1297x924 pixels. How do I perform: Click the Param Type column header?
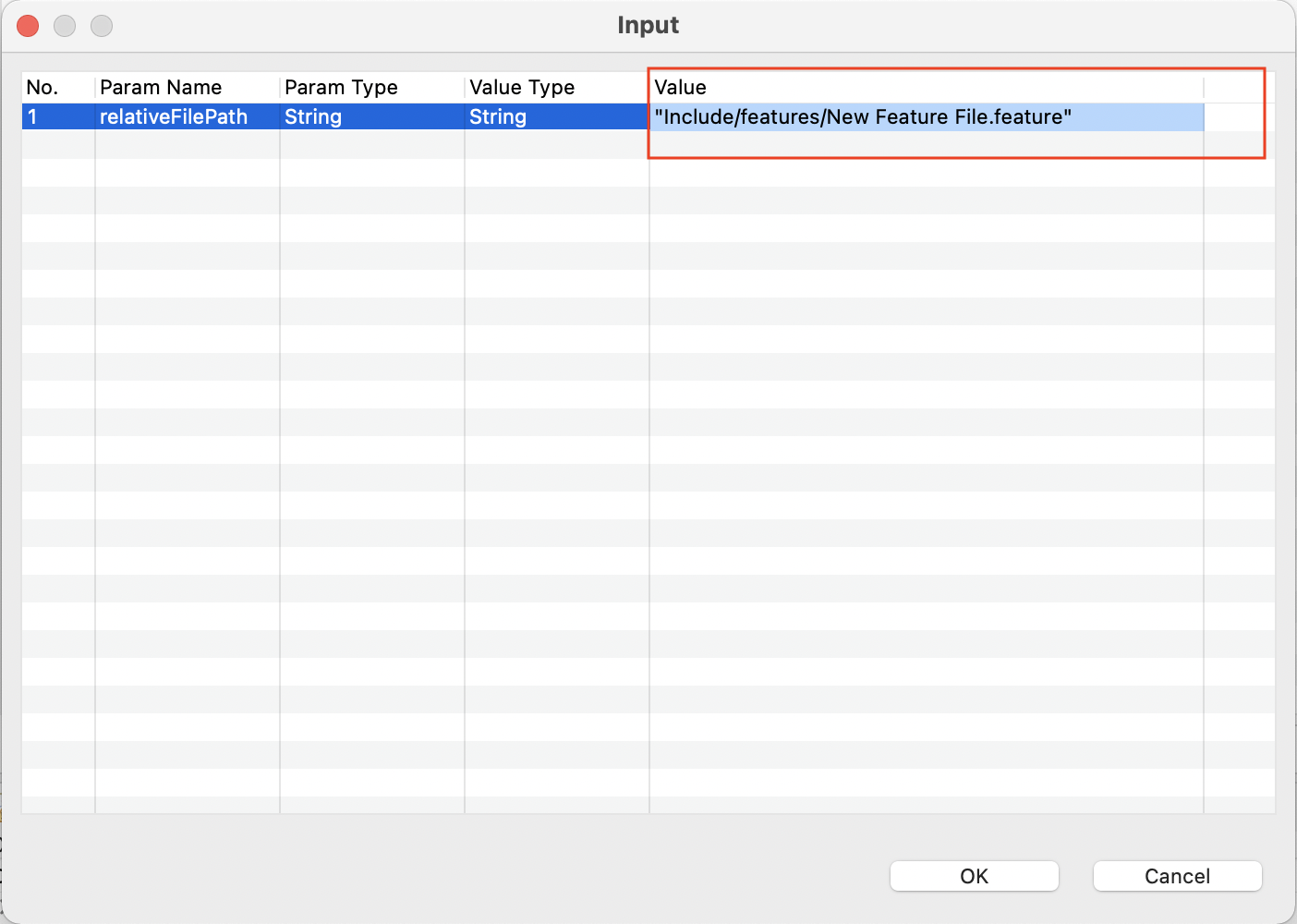(x=340, y=87)
